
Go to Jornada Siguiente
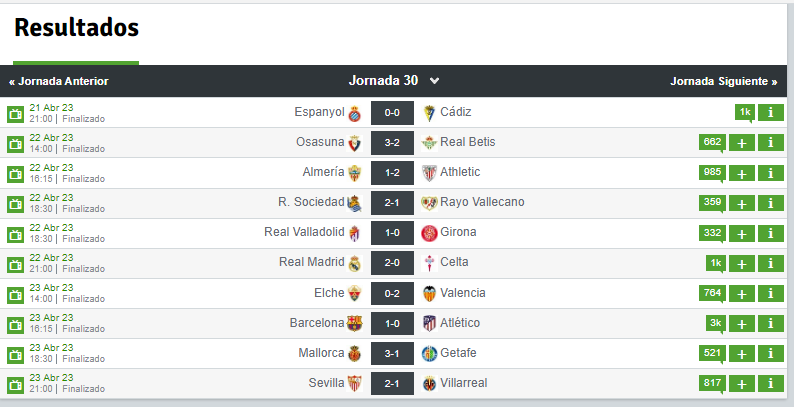pyautogui.click(x=723, y=82)
